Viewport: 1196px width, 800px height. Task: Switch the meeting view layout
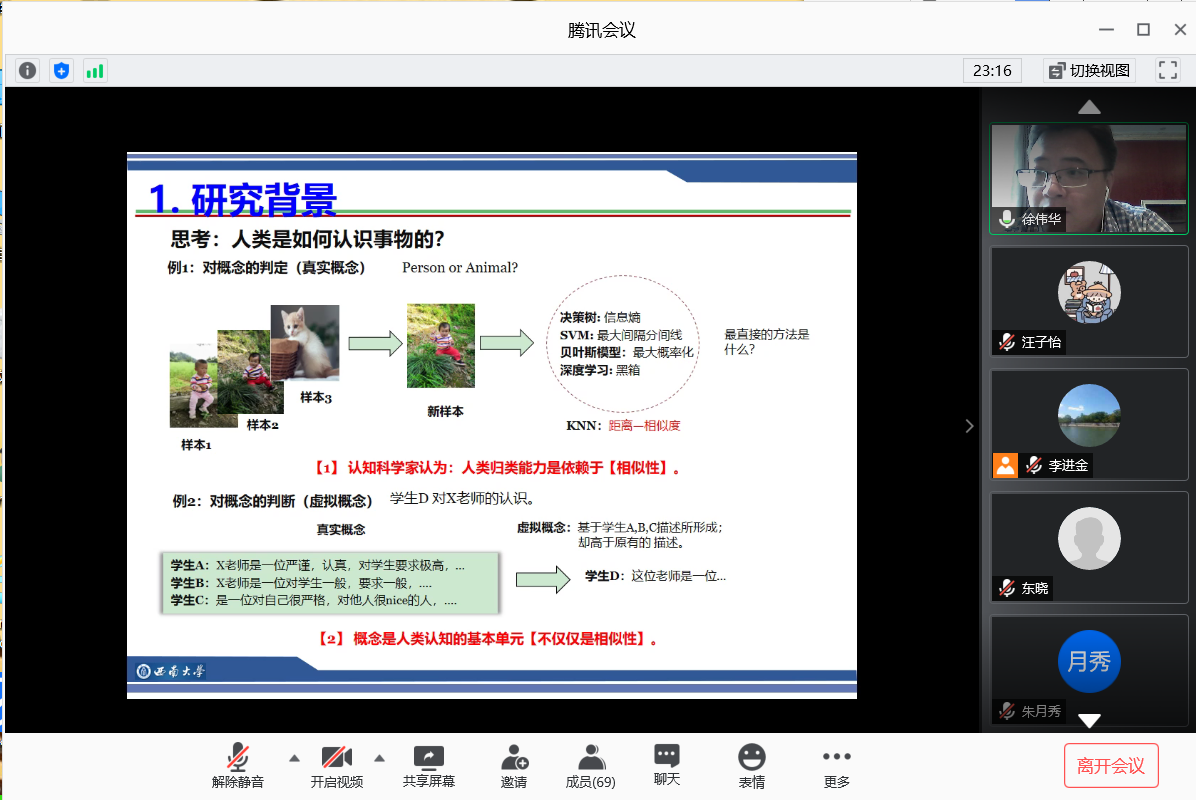coord(1089,70)
